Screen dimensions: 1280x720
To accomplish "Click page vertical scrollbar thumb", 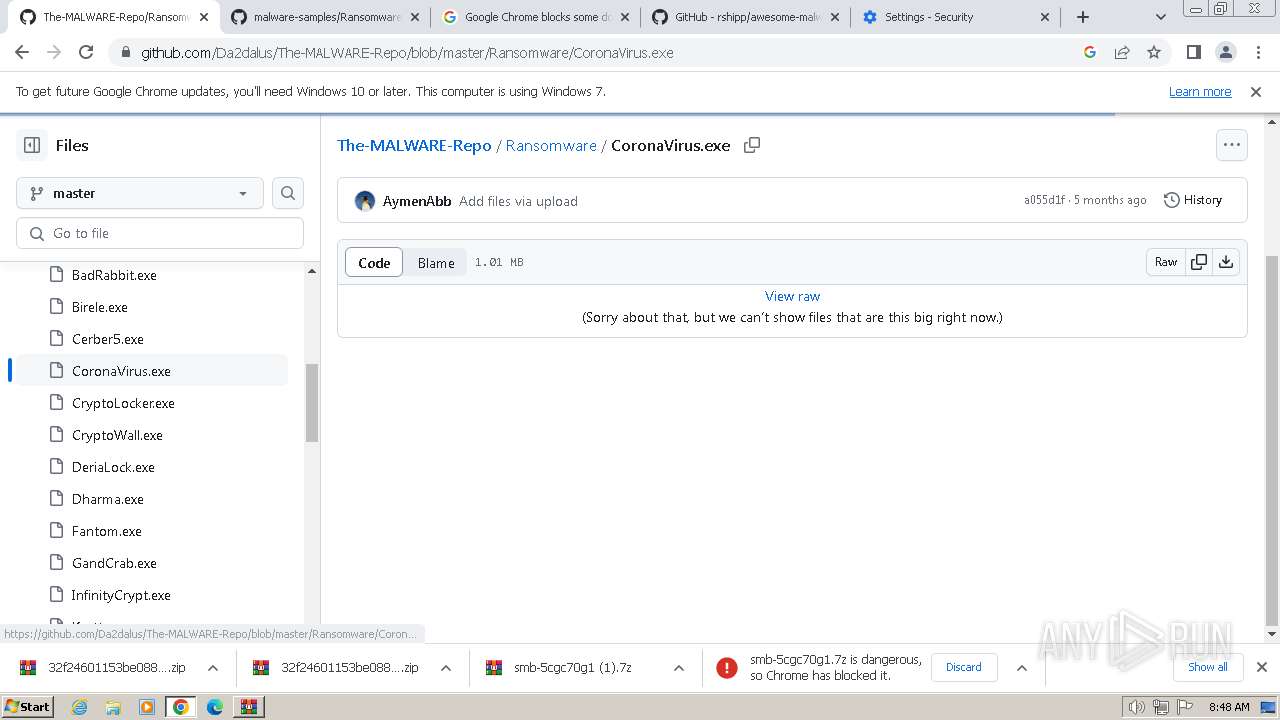I will click(1272, 439).
